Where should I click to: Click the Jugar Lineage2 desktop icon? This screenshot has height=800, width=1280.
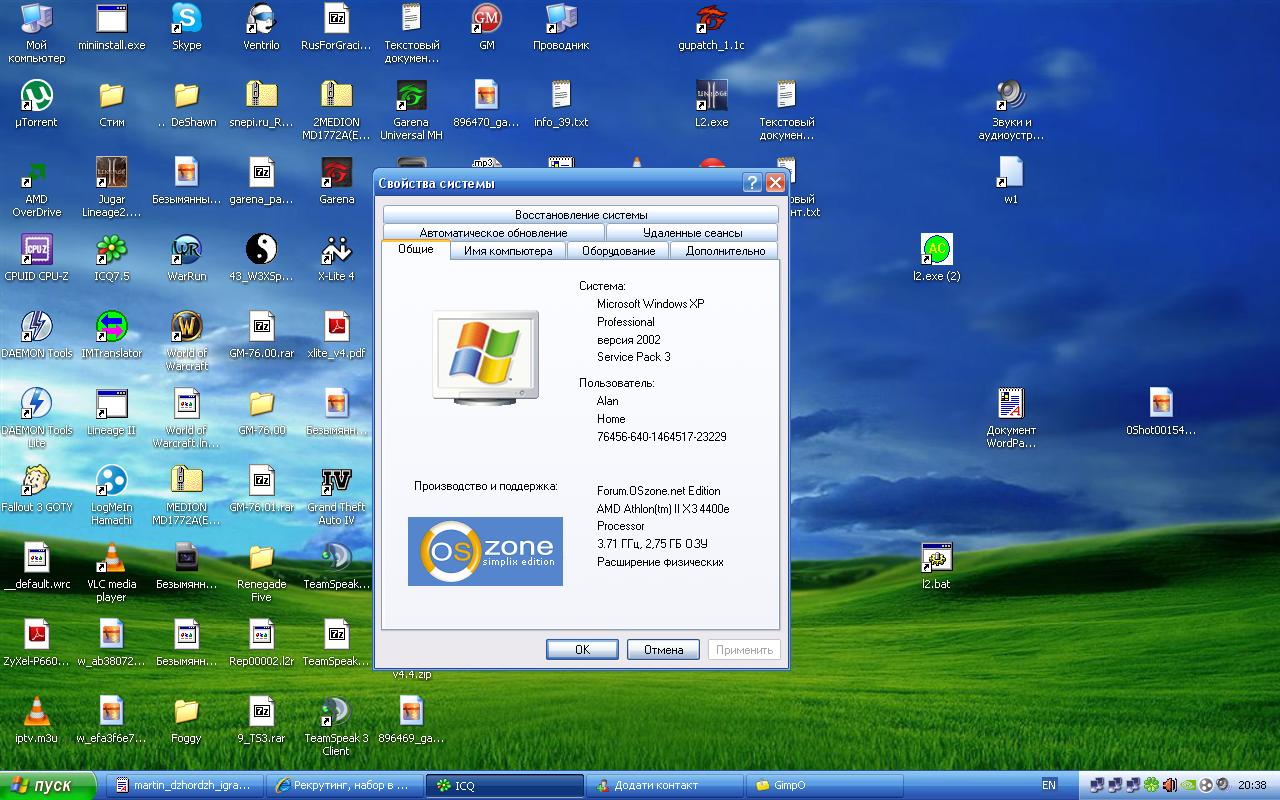111,187
